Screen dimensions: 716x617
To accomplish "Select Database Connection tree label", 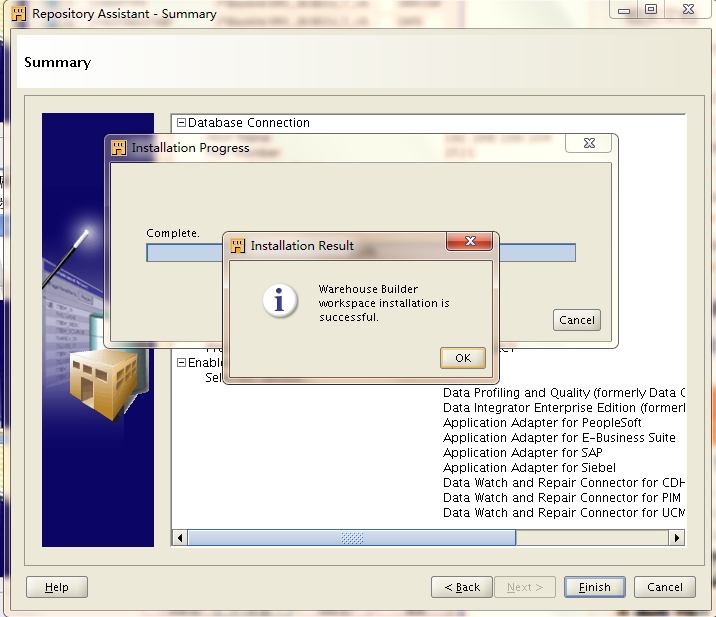I will point(249,123).
